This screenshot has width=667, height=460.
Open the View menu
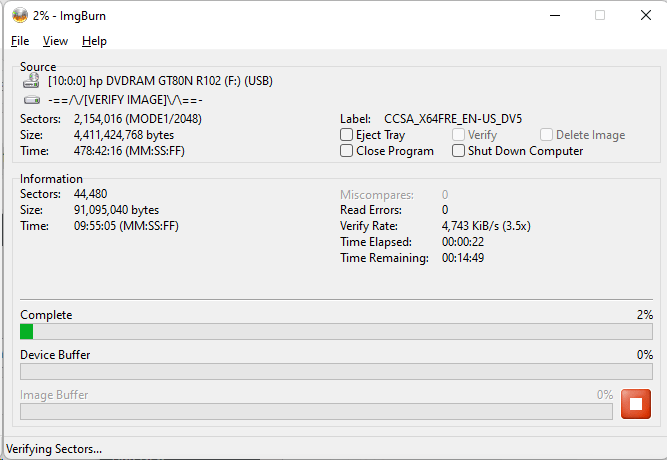(55, 41)
